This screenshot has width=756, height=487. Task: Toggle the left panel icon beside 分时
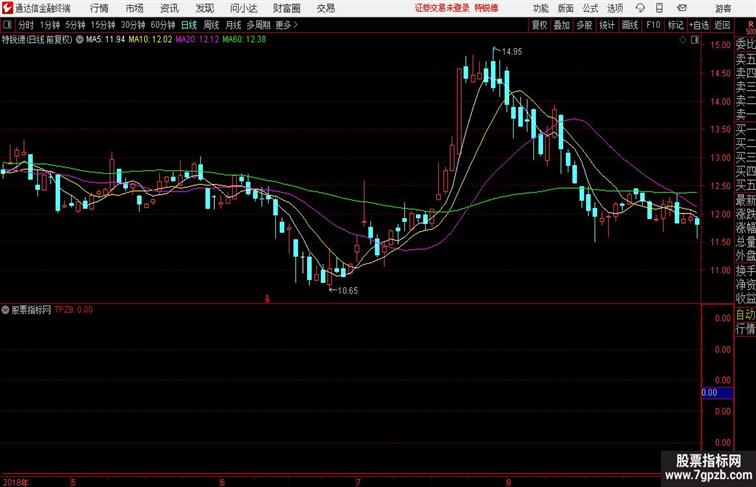coord(7,25)
